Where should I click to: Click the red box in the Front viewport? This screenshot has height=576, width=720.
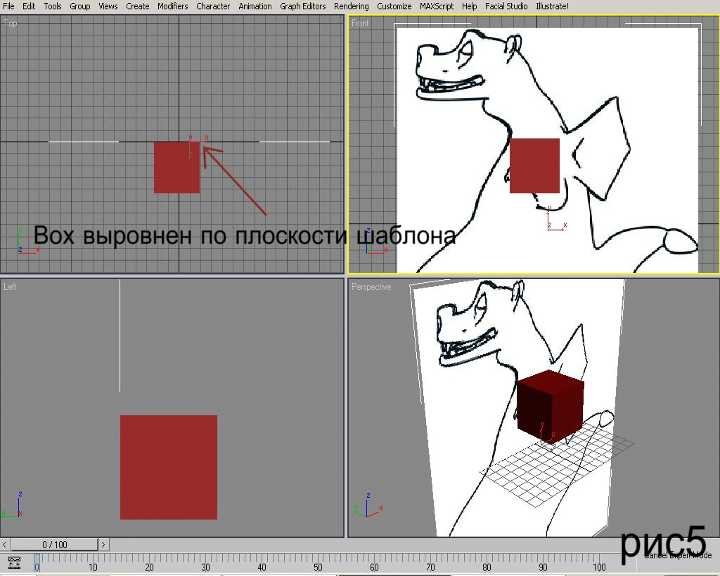tap(534, 165)
